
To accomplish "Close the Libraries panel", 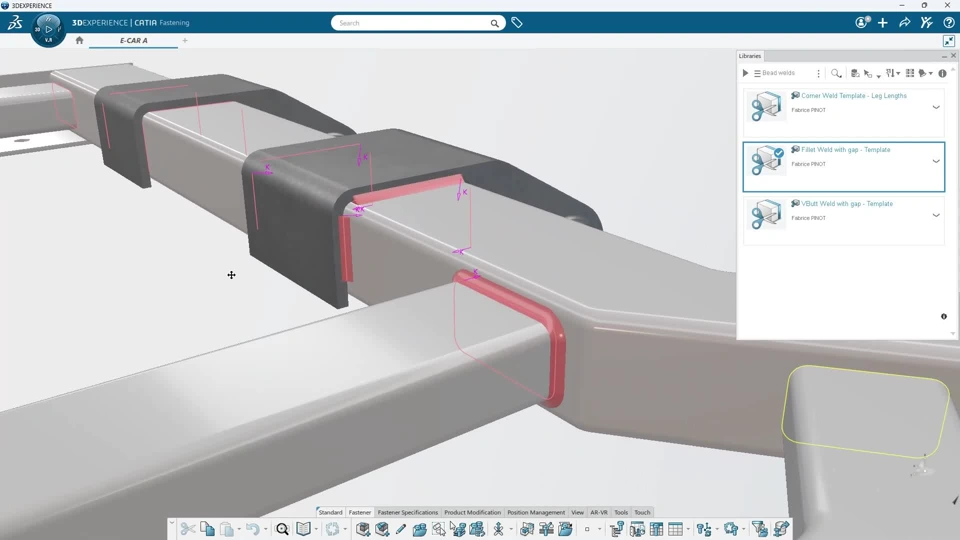I will 953,56.
